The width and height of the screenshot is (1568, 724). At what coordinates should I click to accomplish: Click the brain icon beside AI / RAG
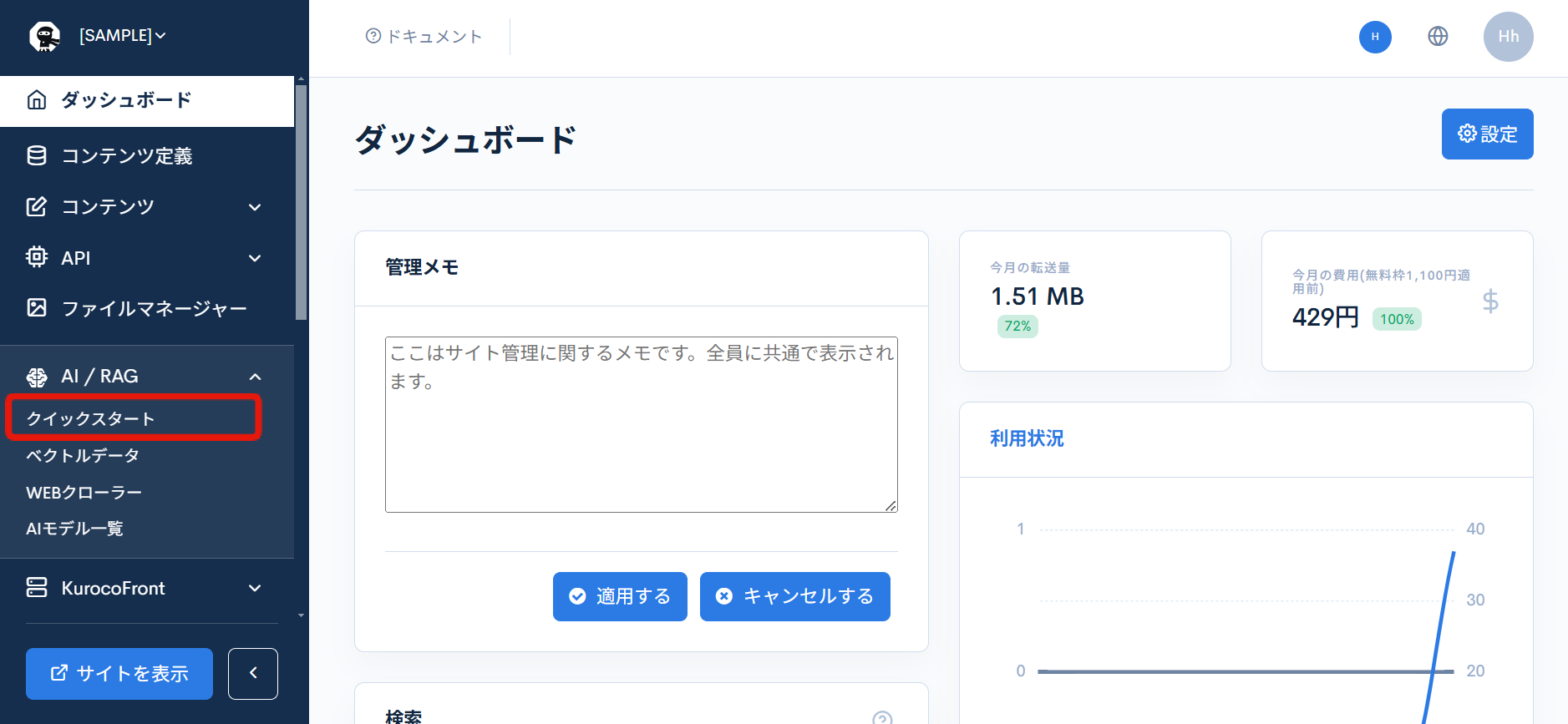click(37, 377)
